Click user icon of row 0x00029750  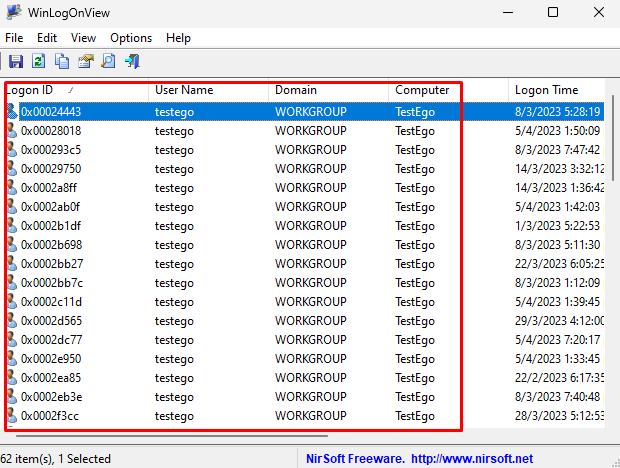tap(12, 169)
